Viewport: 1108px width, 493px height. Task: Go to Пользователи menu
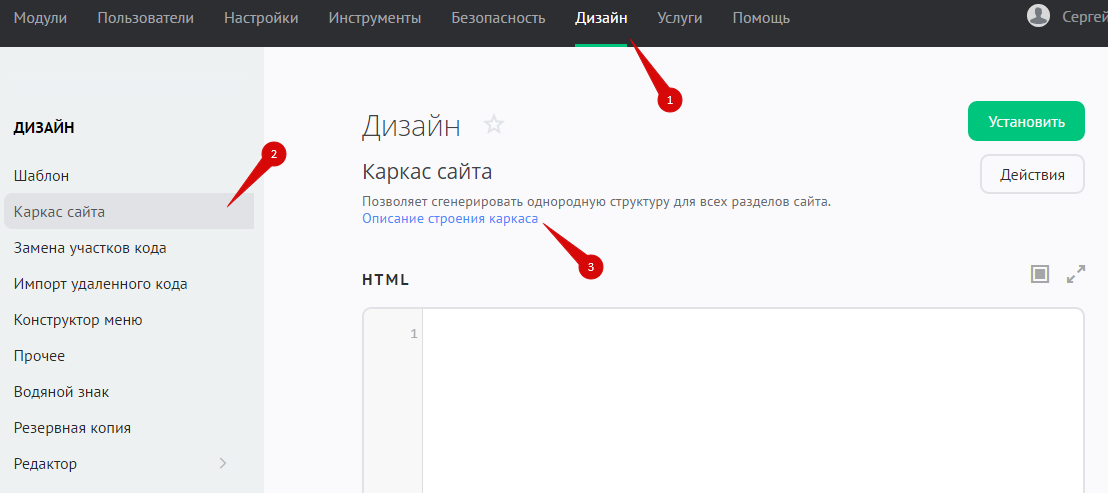pyautogui.click(x=145, y=18)
